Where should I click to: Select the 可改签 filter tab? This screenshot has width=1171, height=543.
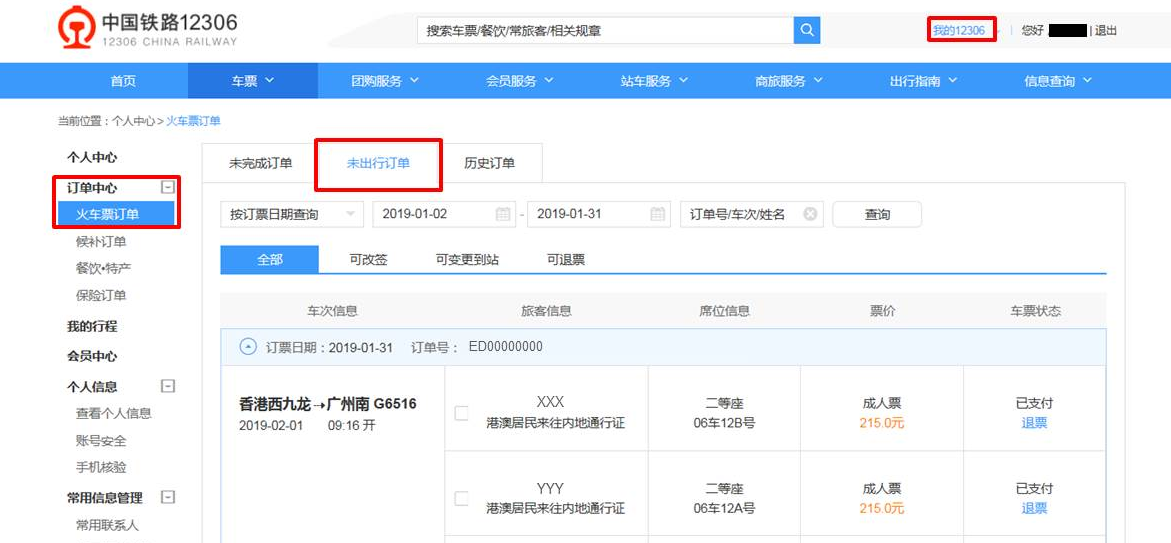(x=368, y=259)
